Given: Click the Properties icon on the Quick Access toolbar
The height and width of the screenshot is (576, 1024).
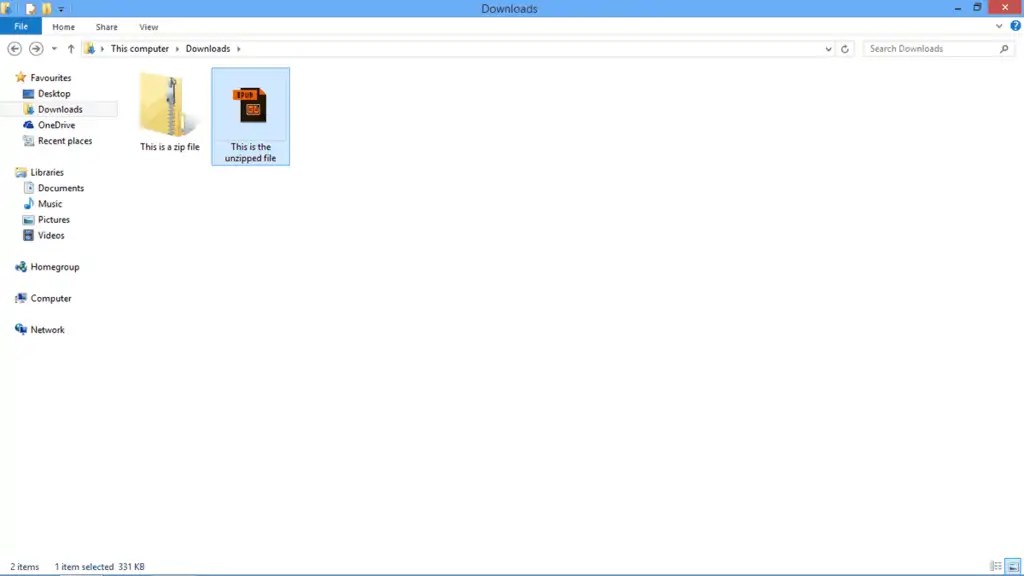Looking at the screenshot, I should coord(30,8).
